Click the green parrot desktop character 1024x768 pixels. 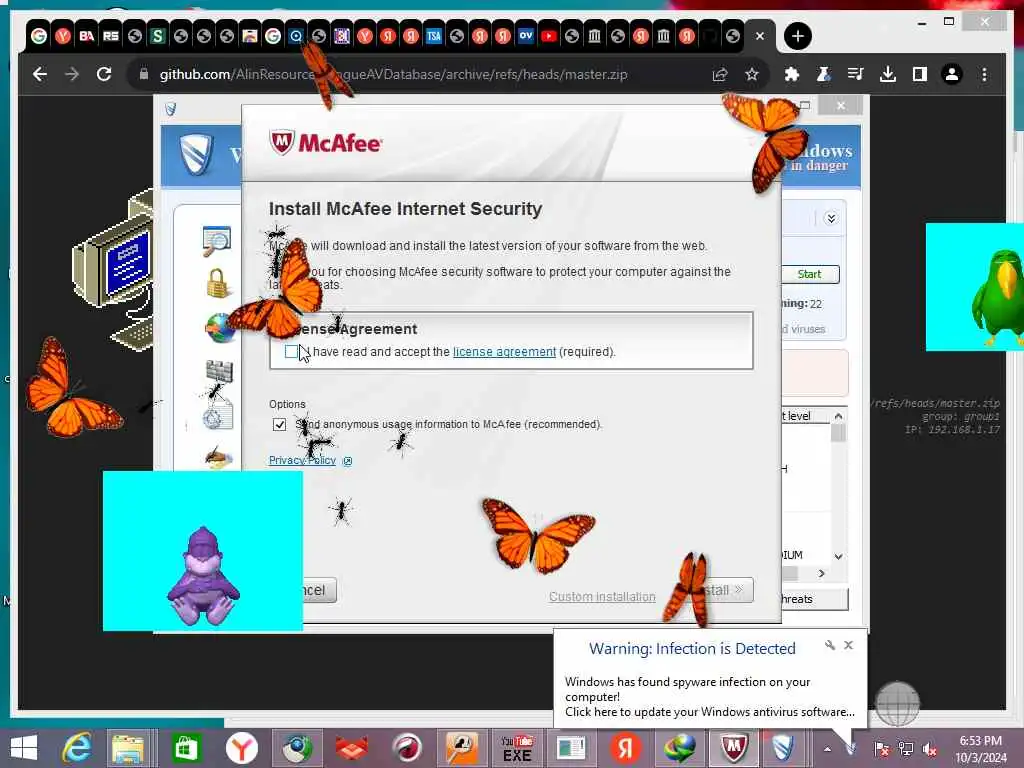pos(998,295)
